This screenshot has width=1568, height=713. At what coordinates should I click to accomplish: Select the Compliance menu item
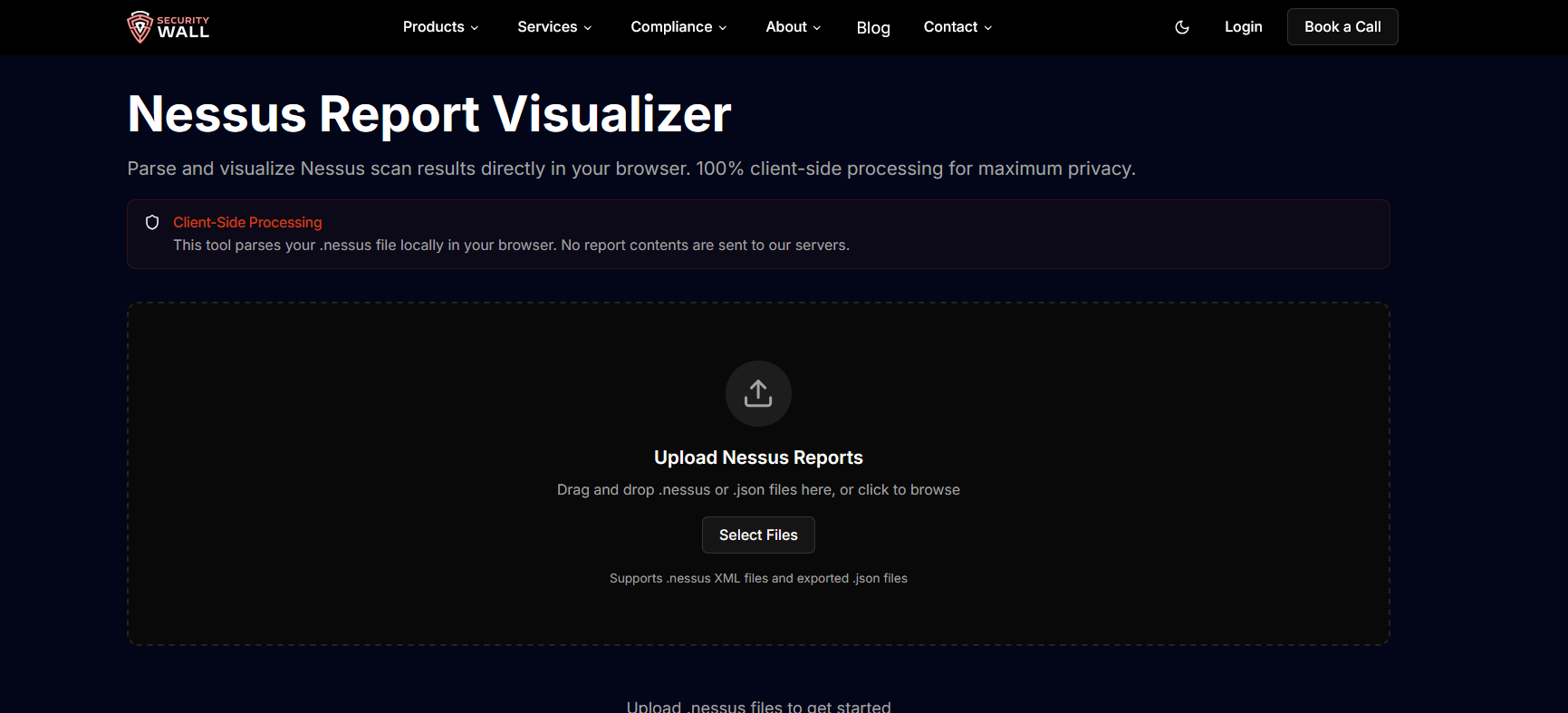click(671, 27)
